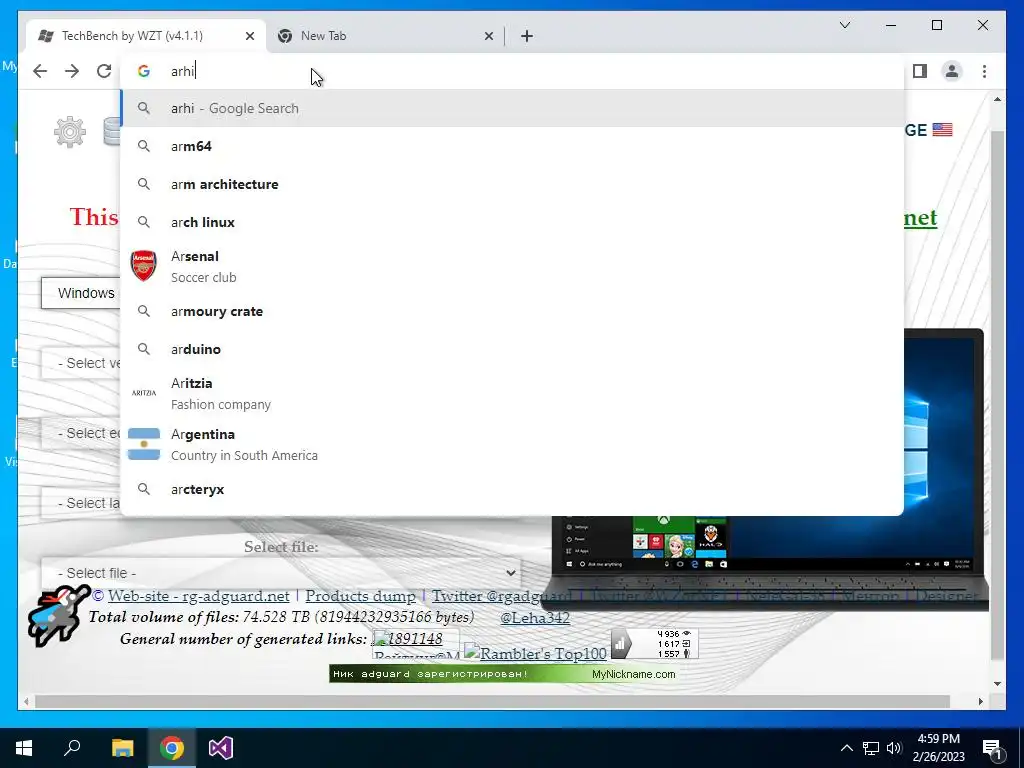Switch to the TechBench by WZT tab
Image resolution: width=1024 pixels, height=768 pixels.
point(146,36)
